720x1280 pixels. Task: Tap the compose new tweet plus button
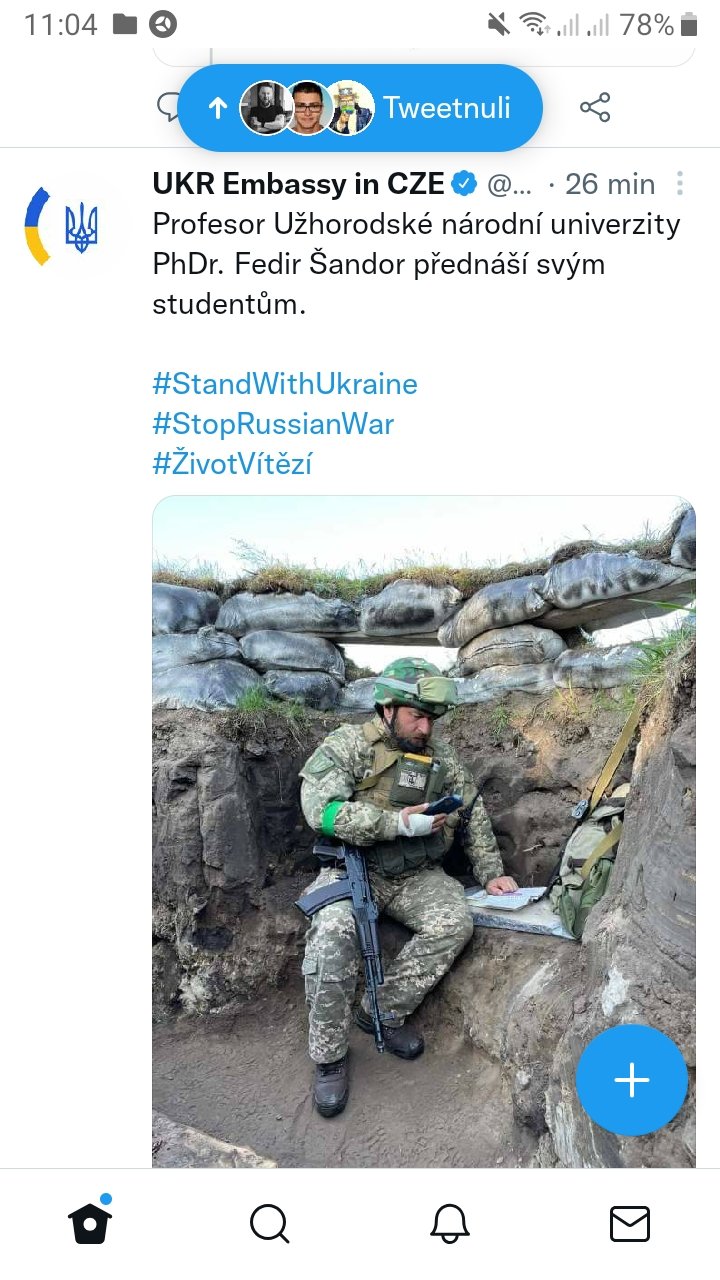(x=631, y=1080)
